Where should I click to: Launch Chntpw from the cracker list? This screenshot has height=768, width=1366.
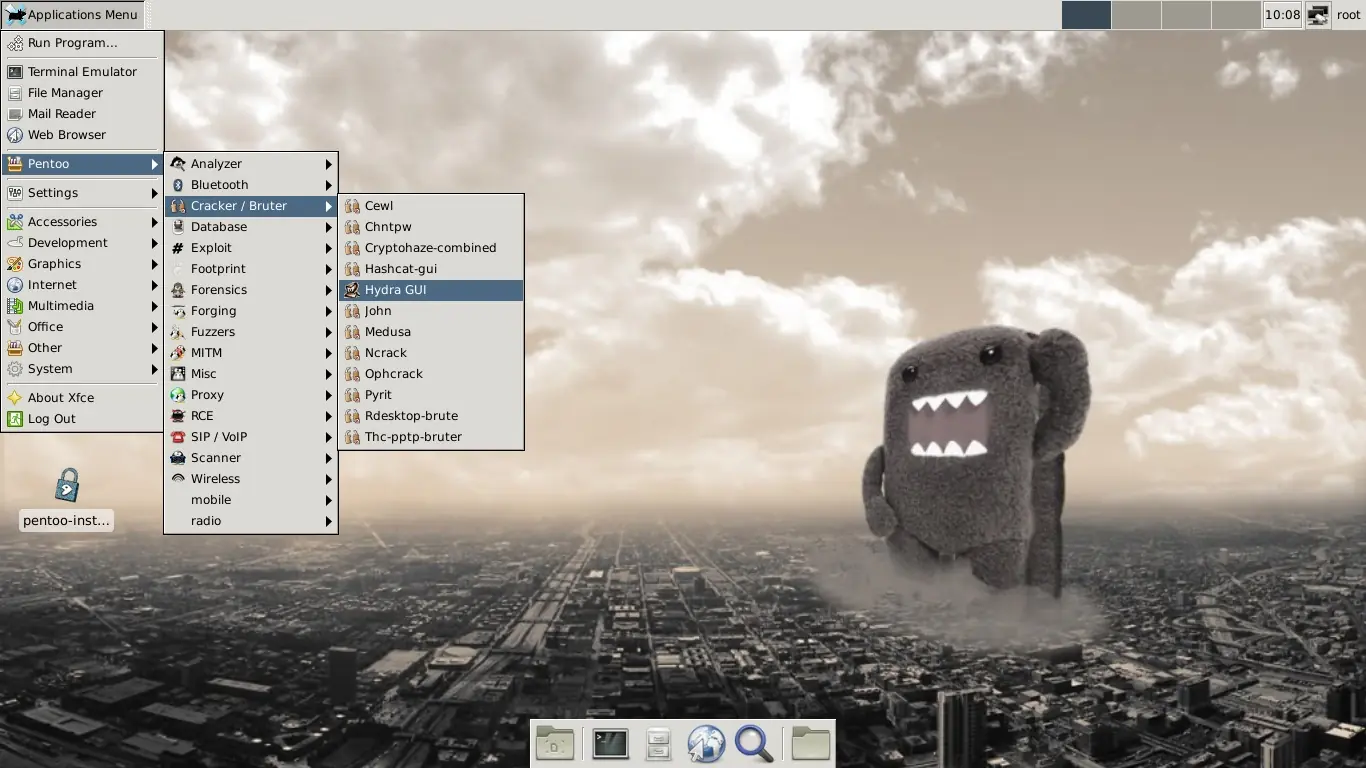click(x=431, y=227)
